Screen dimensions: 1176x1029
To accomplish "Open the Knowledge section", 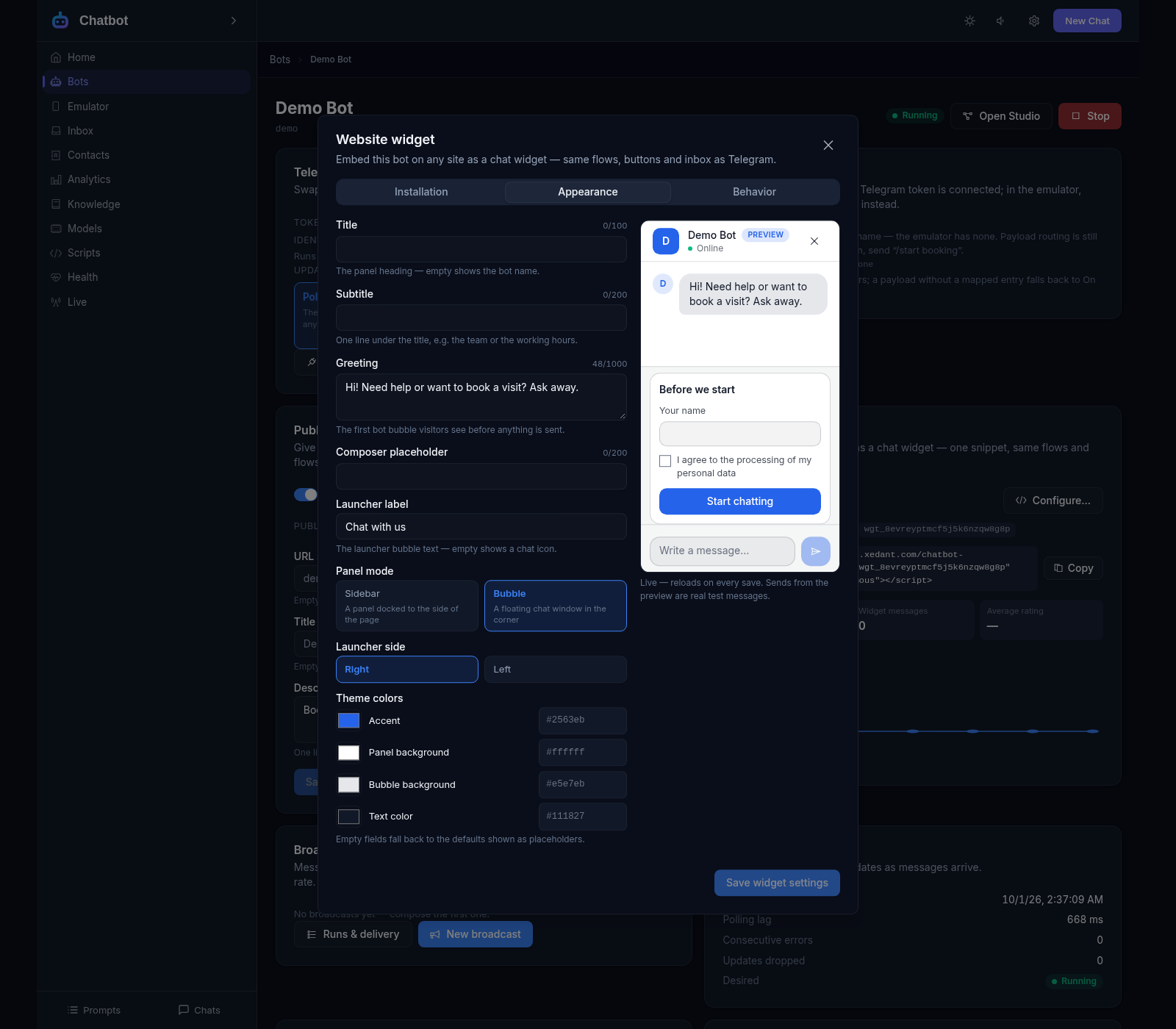I will click(146, 204).
